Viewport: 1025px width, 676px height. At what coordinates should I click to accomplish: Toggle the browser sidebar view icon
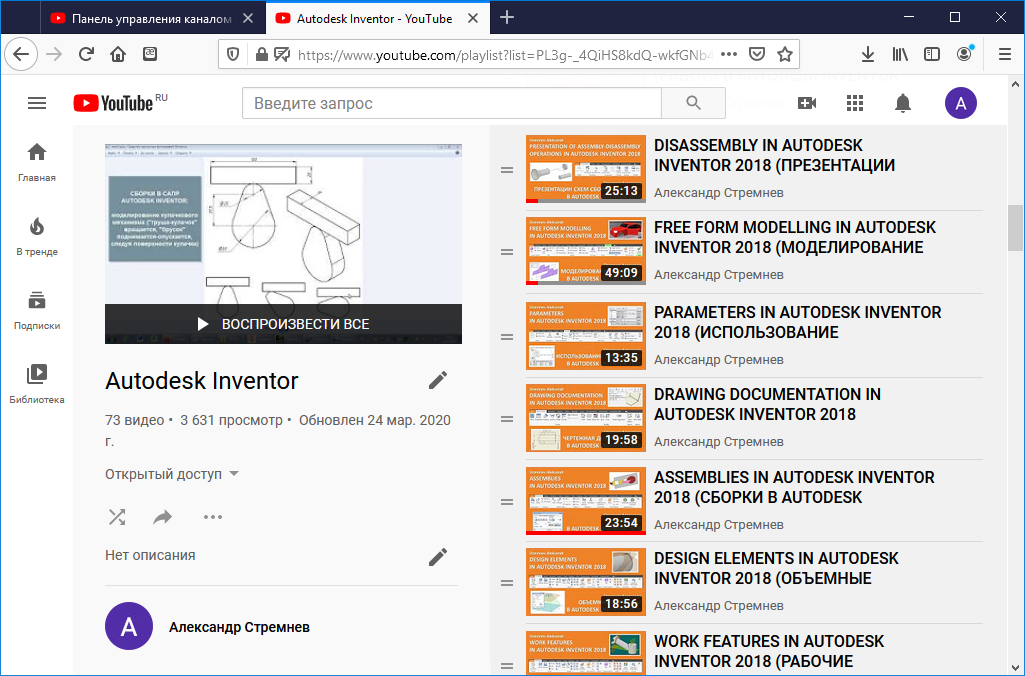click(932, 54)
